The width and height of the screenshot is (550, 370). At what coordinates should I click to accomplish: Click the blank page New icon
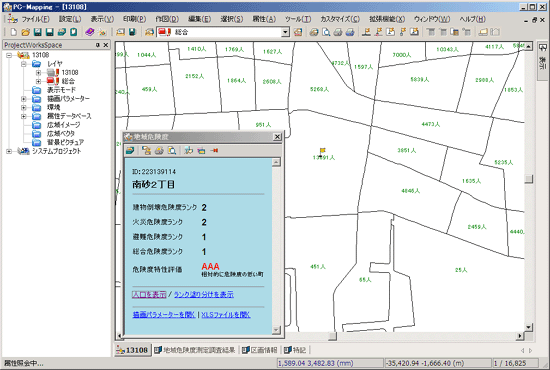click(13, 32)
